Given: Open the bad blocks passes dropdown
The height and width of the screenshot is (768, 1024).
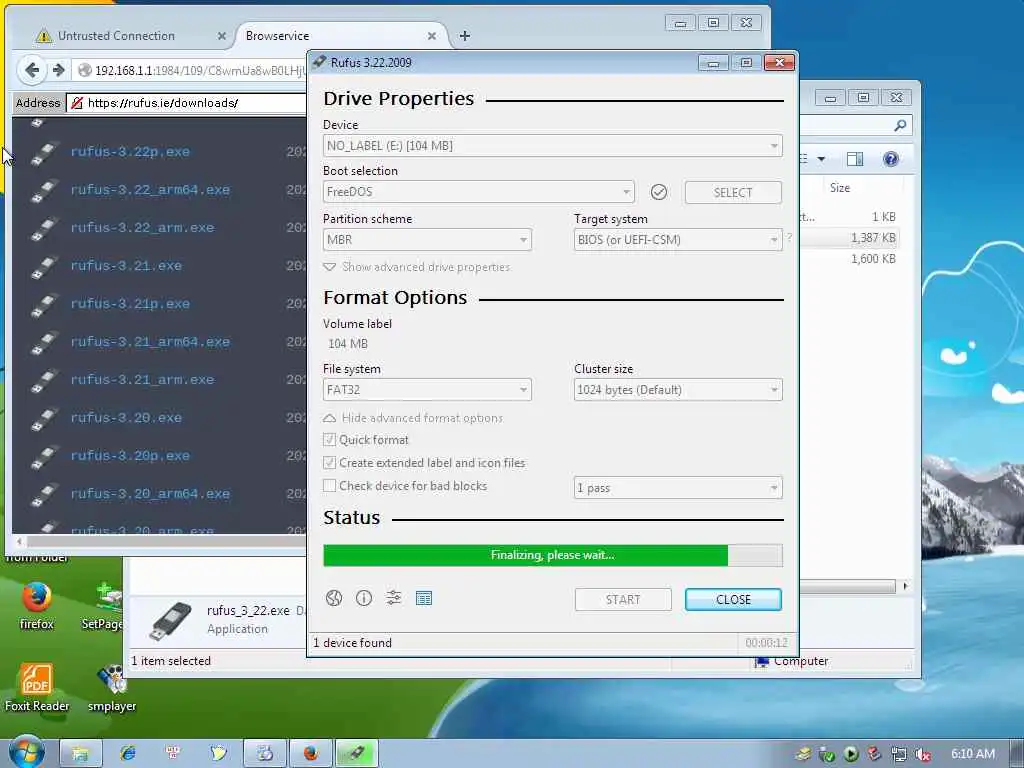Looking at the screenshot, I should pyautogui.click(x=678, y=488).
